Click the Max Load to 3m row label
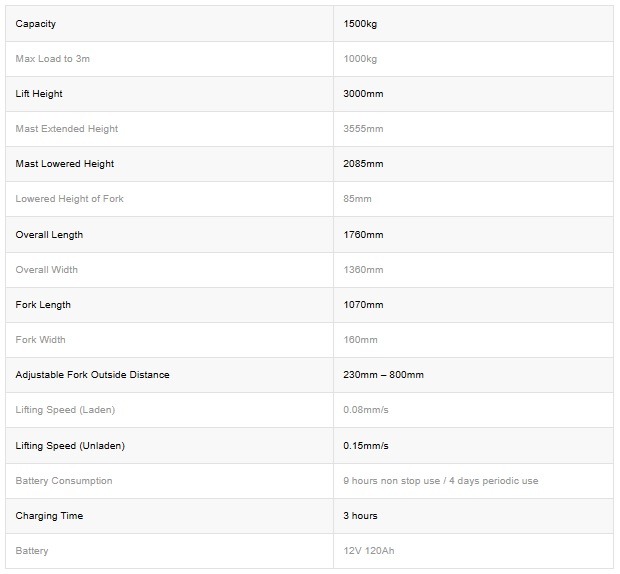620x574 pixels. (x=53, y=59)
